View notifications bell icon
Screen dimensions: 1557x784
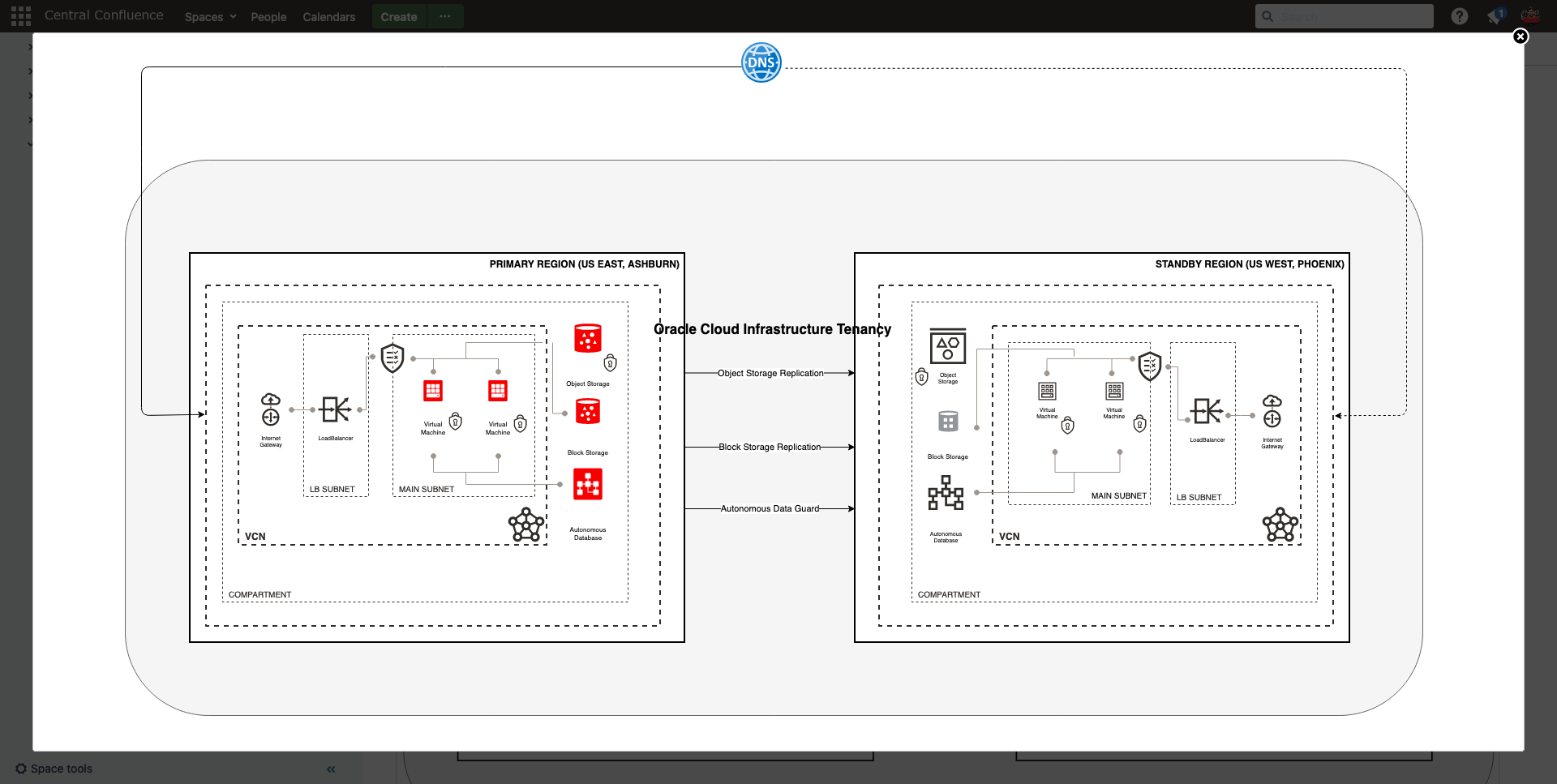1495,17
